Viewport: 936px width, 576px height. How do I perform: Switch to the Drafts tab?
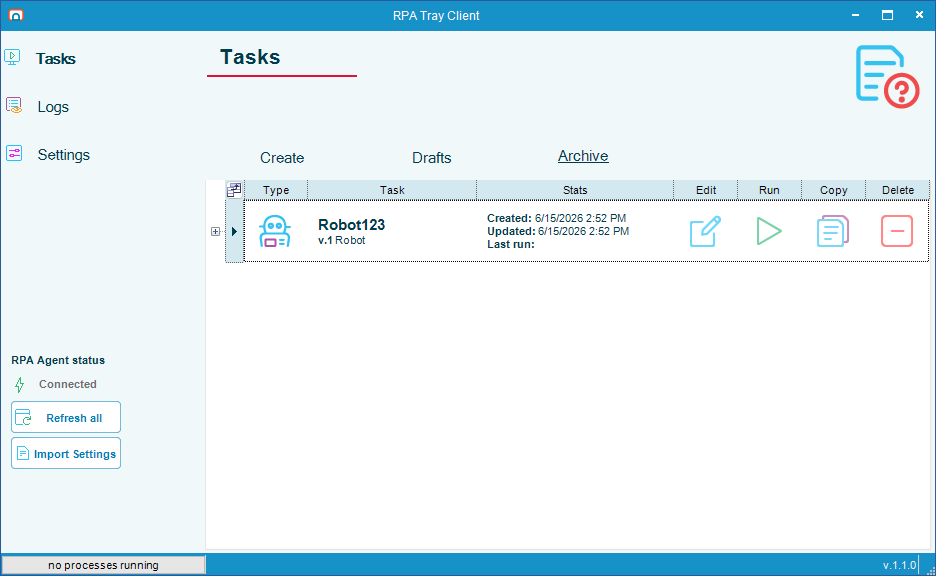432,158
